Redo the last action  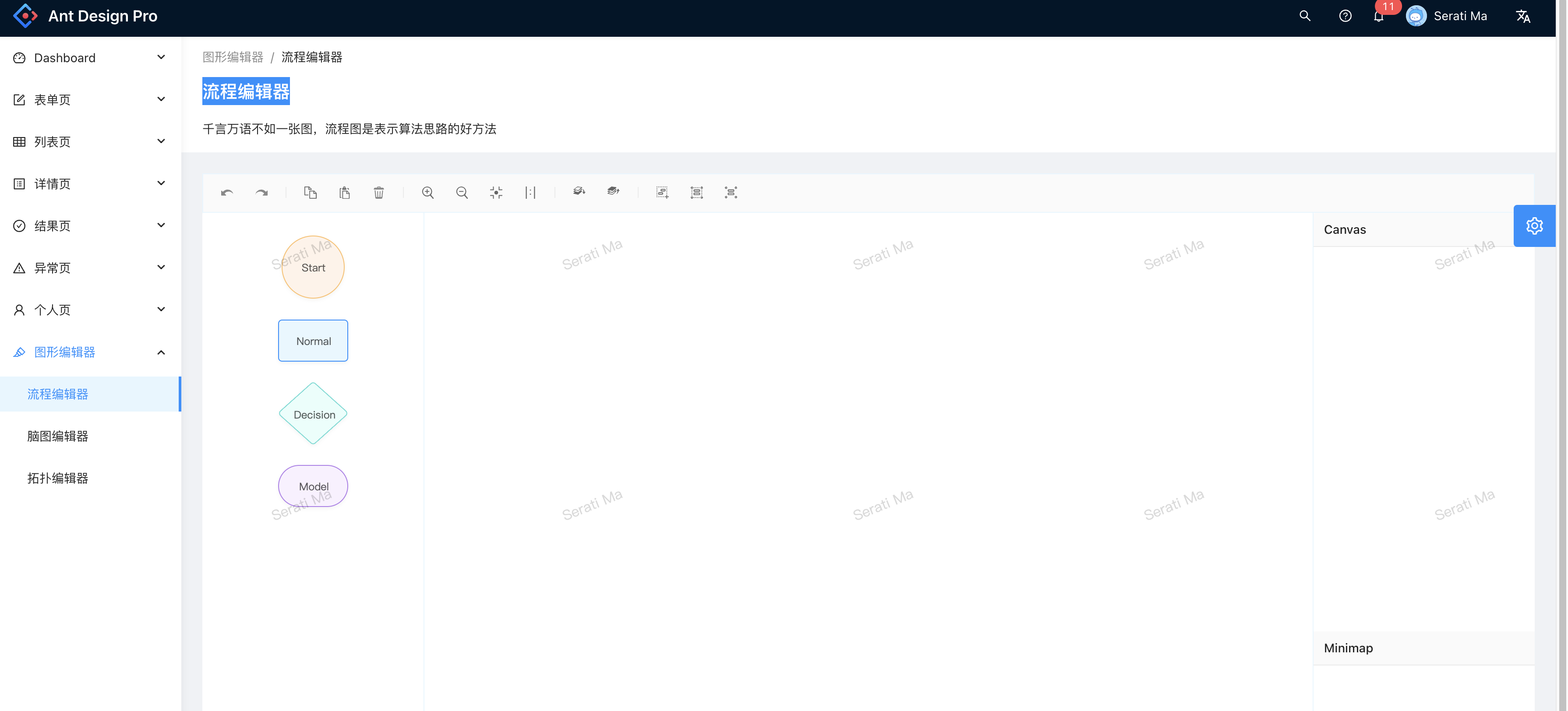(262, 192)
